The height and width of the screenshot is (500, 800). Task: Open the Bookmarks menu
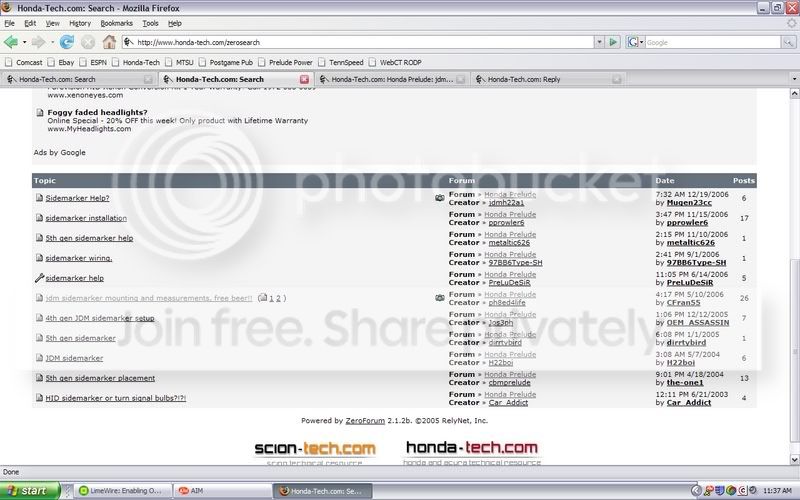[x=116, y=22]
